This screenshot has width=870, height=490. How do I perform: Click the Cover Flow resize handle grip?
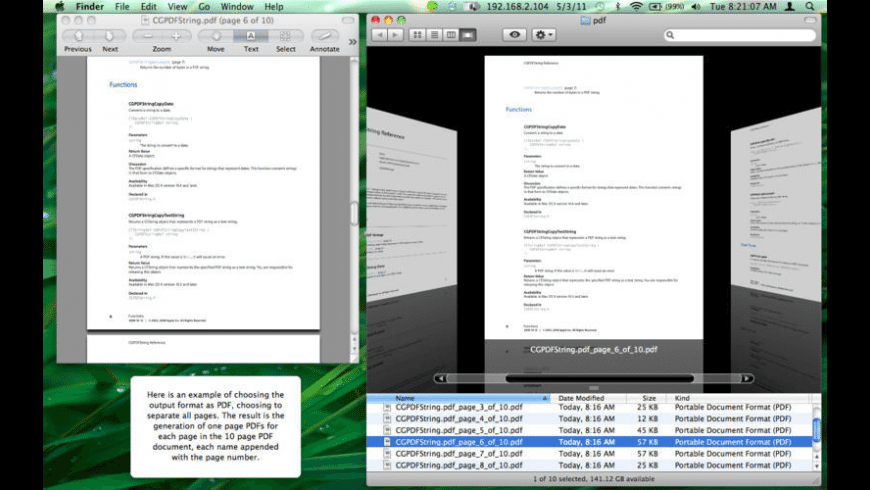[594, 388]
